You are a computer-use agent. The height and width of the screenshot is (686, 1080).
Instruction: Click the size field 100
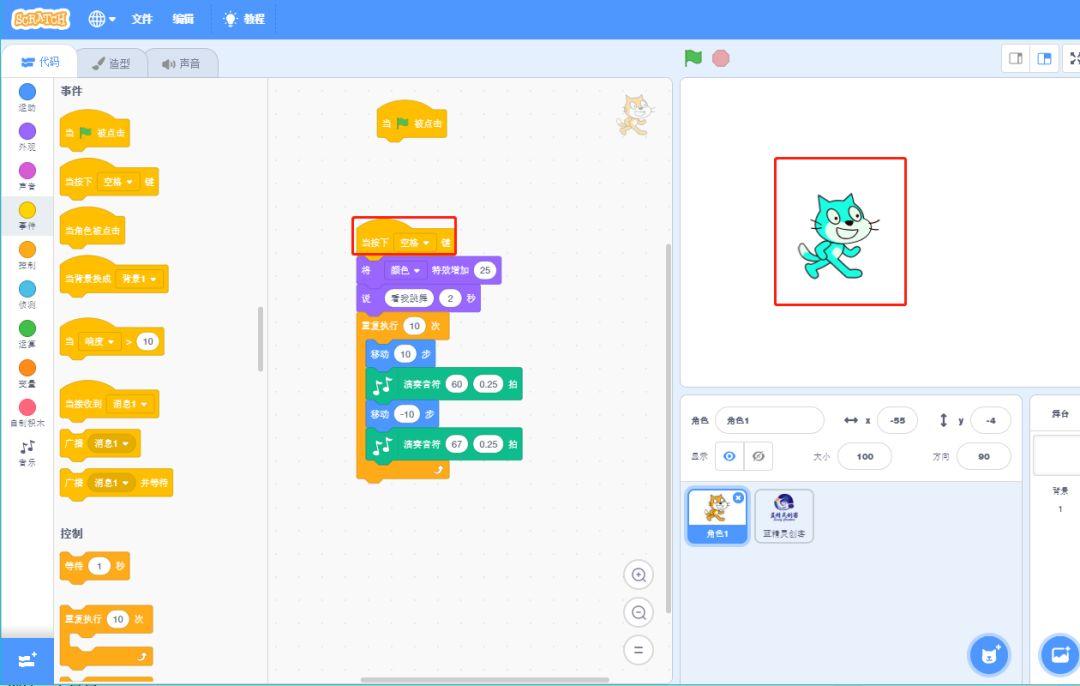click(864, 456)
